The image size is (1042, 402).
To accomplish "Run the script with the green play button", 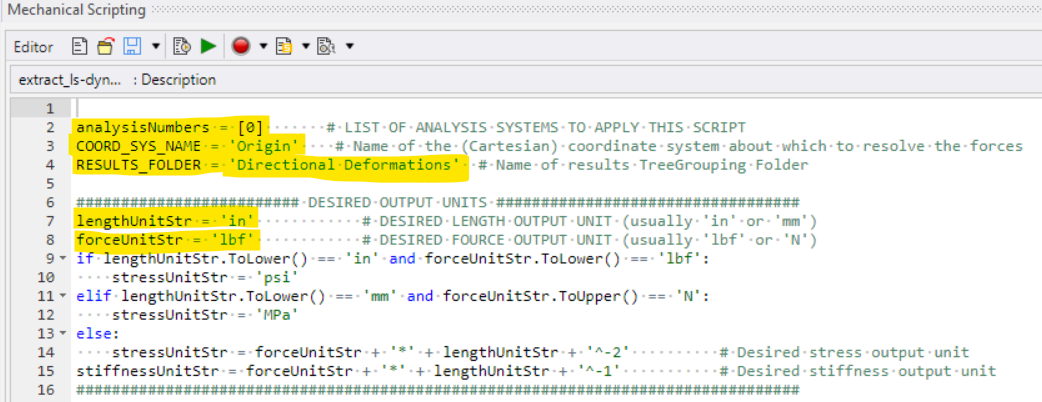I will click(x=209, y=47).
